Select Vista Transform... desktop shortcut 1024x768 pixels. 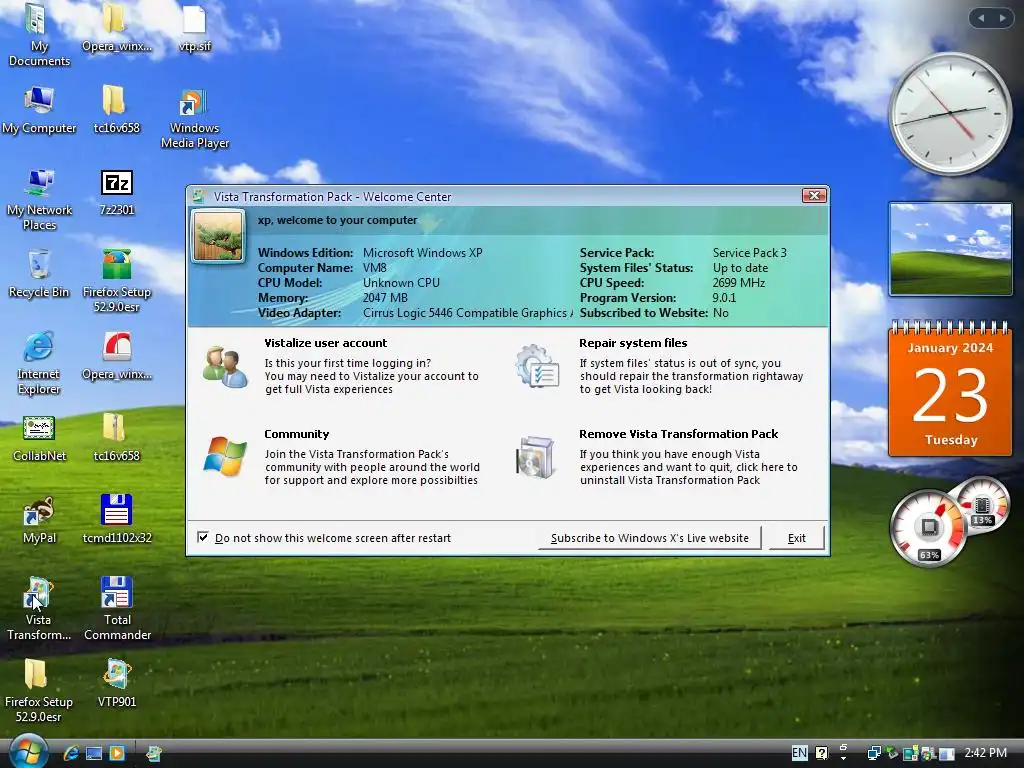click(39, 609)
